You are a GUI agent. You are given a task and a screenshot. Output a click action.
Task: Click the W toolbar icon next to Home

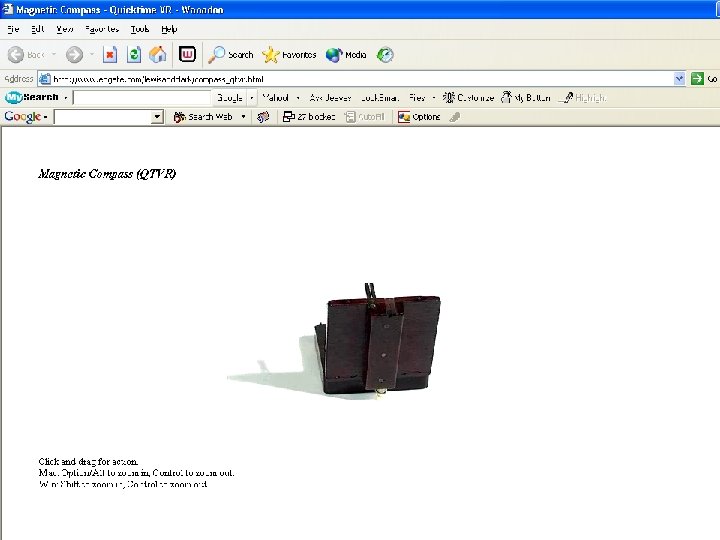point(187,54)
